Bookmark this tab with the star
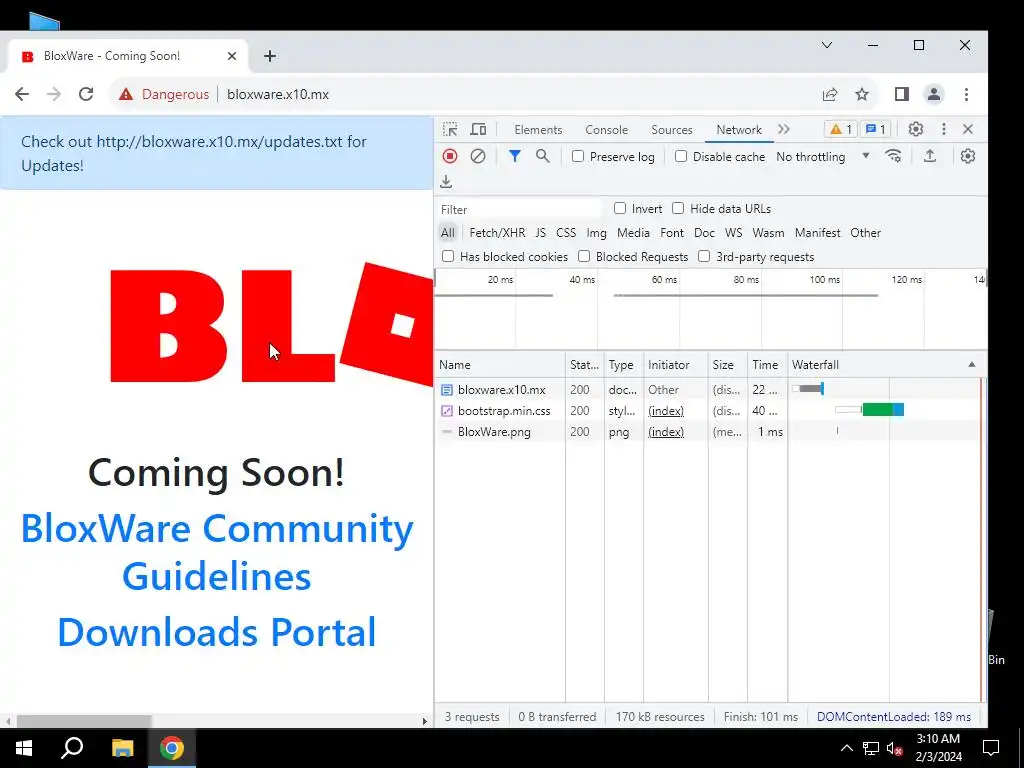 point(862,94)
